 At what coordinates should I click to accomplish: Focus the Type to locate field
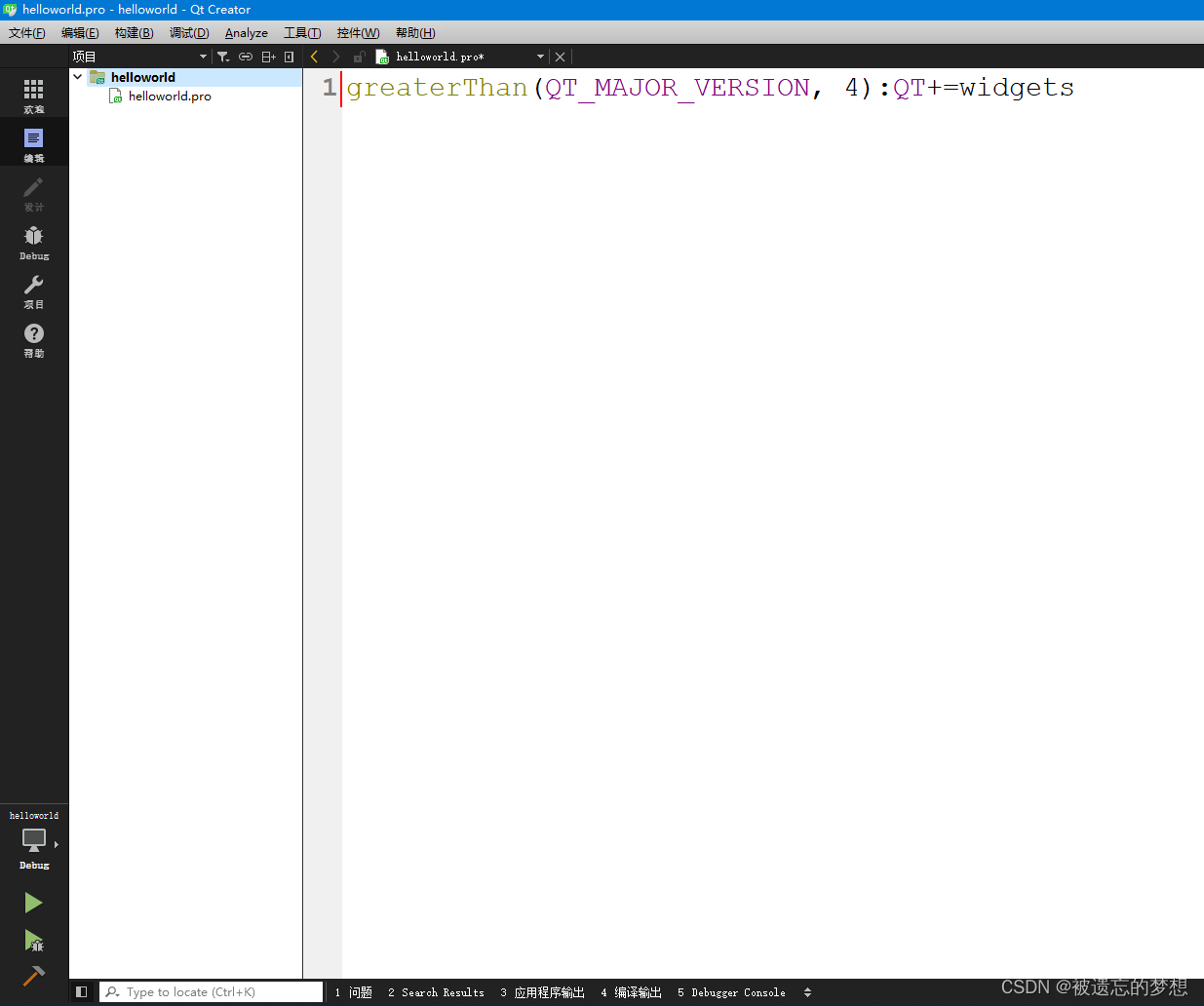pos(212,992)
